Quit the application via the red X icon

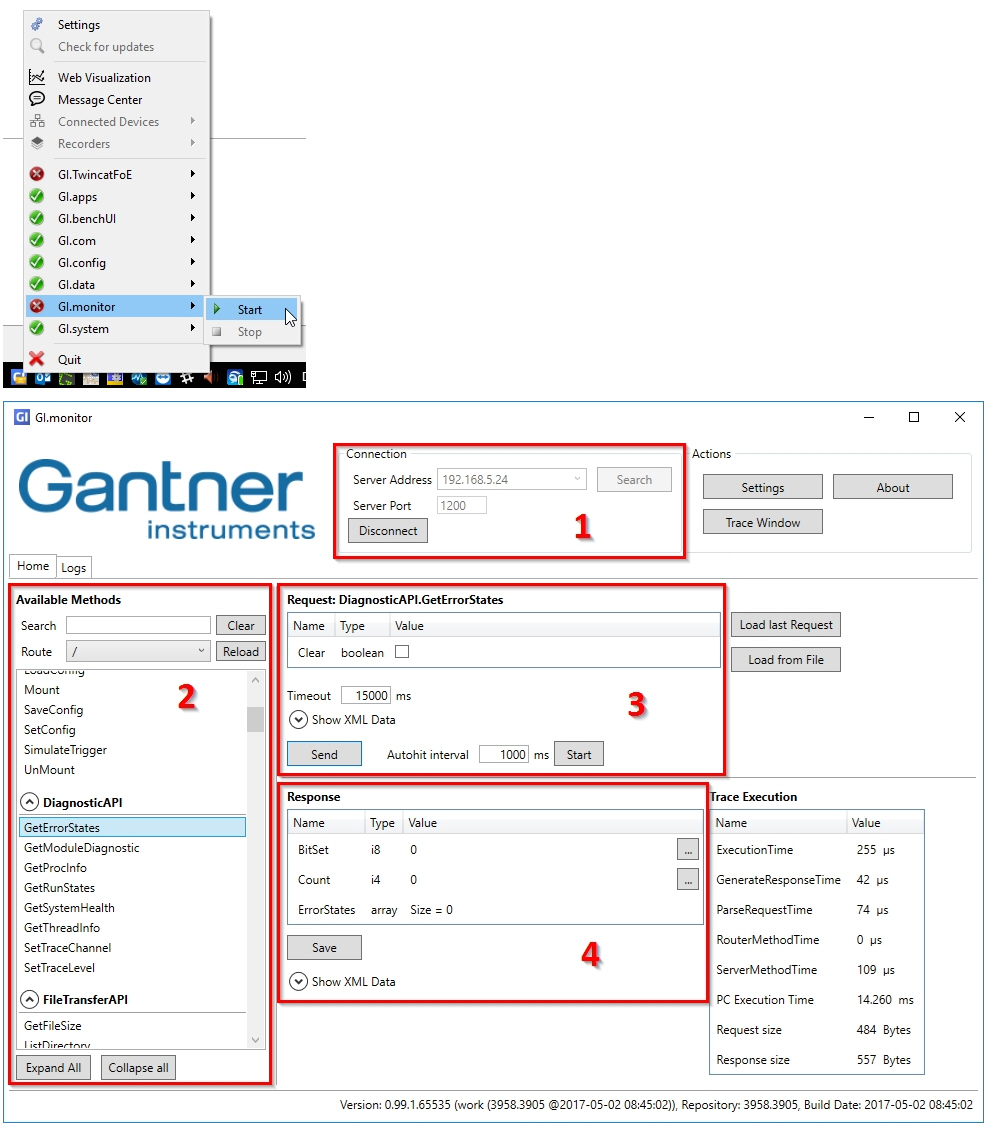coord(38,359)
